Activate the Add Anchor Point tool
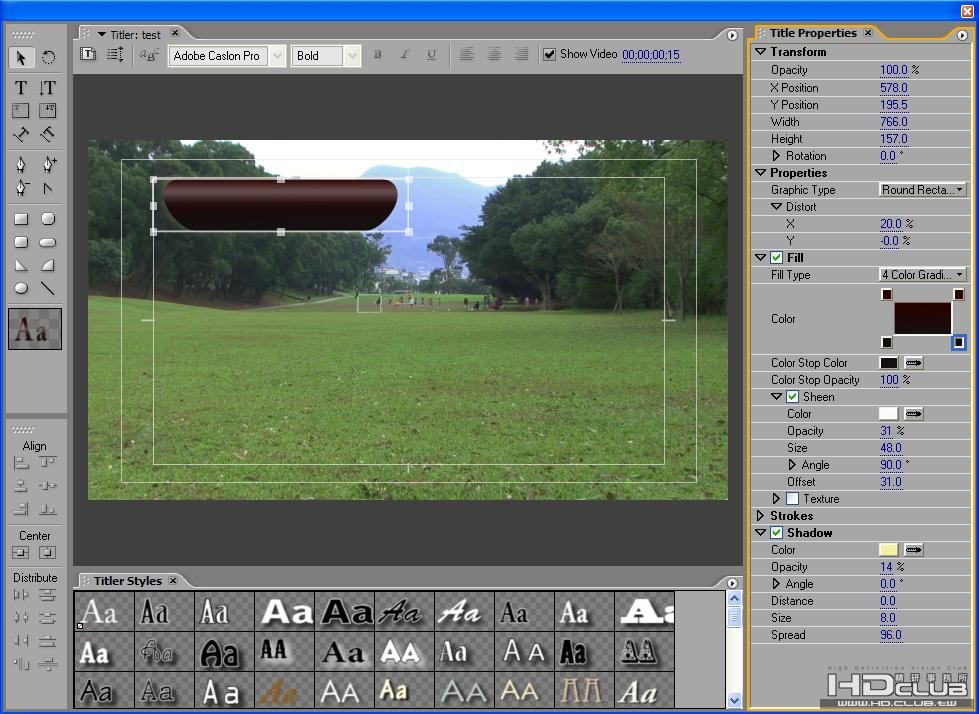Image resolution: width=979 pixels, height=714 pixels. (48, 163)
